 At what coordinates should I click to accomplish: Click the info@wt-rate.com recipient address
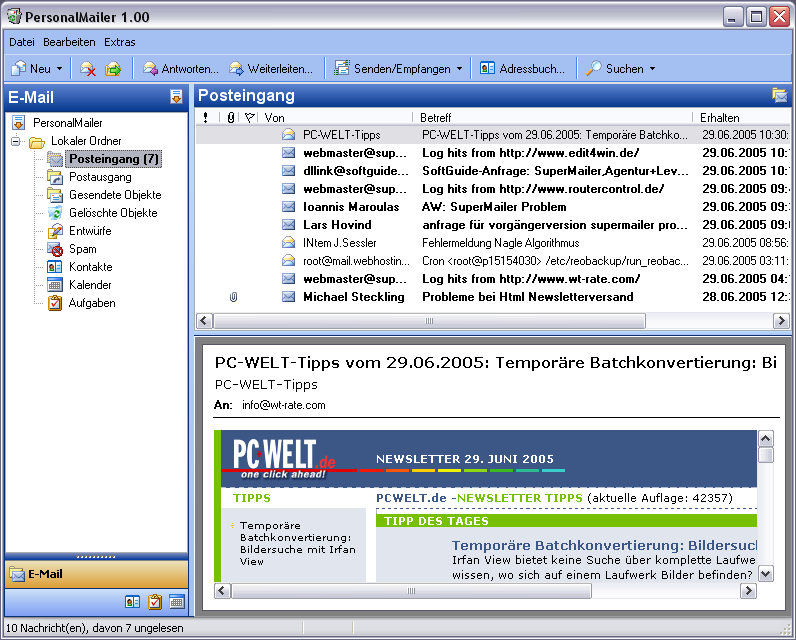283,405
